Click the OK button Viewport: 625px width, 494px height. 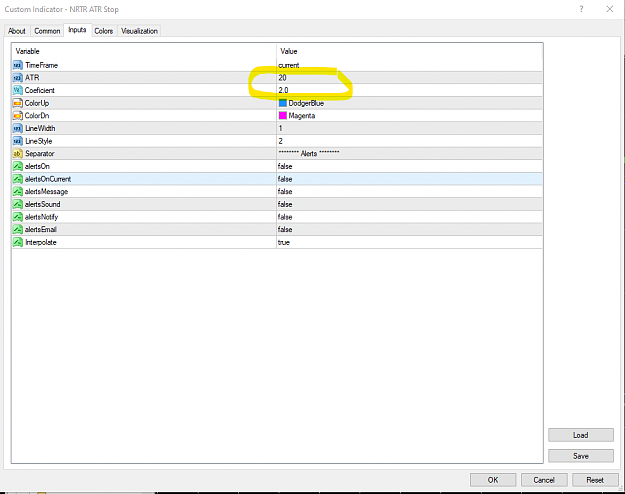(x=493, y=480)
